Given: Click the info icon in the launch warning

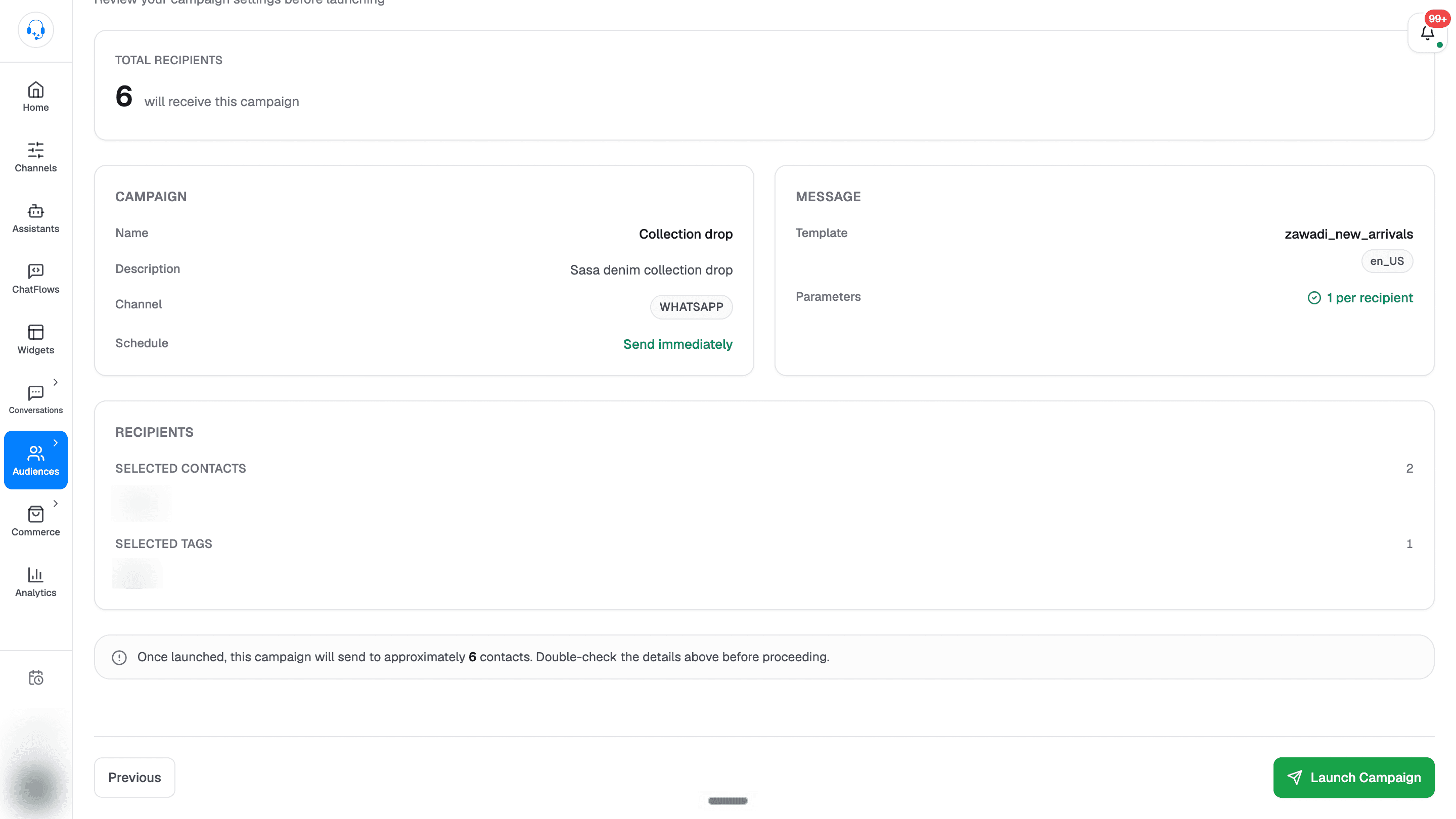Looking at the screenshot, I should (x=119, y=657).
